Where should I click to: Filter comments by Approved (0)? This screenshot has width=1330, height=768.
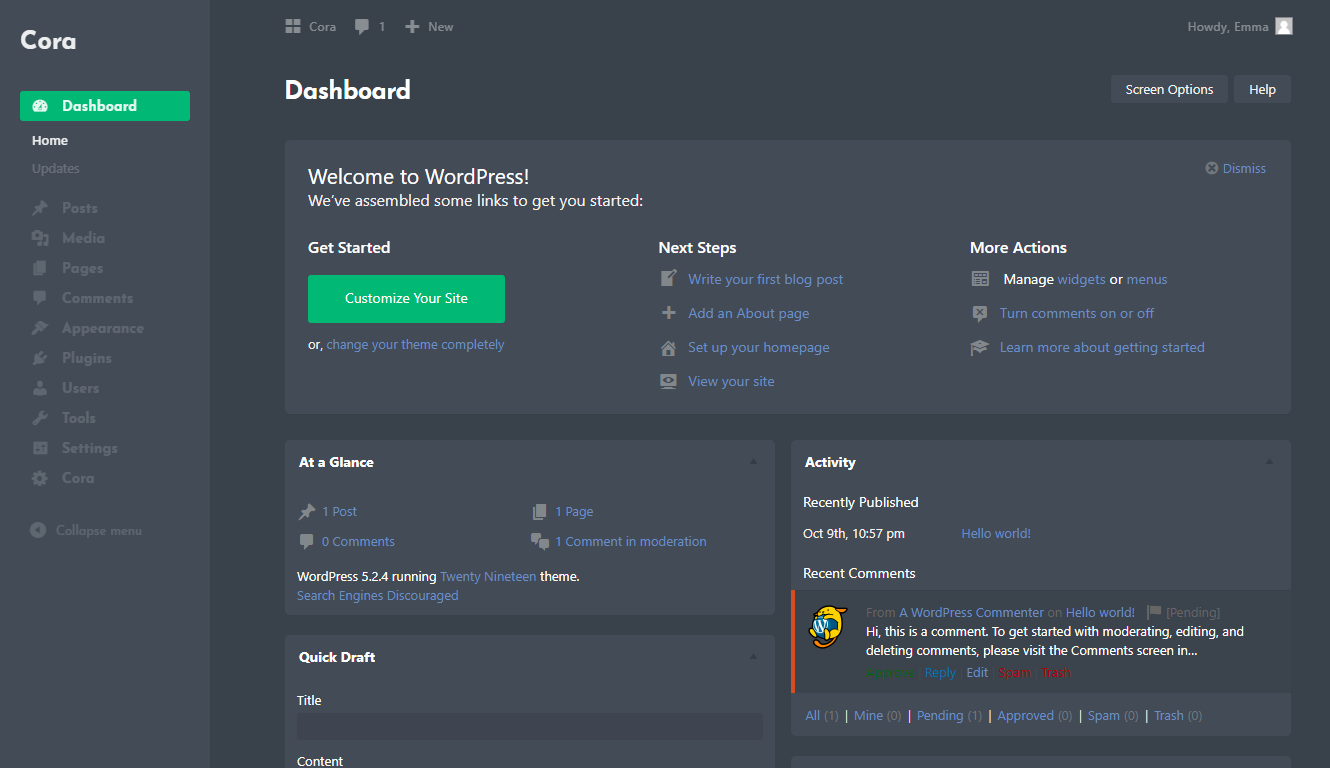(1035, 716)
